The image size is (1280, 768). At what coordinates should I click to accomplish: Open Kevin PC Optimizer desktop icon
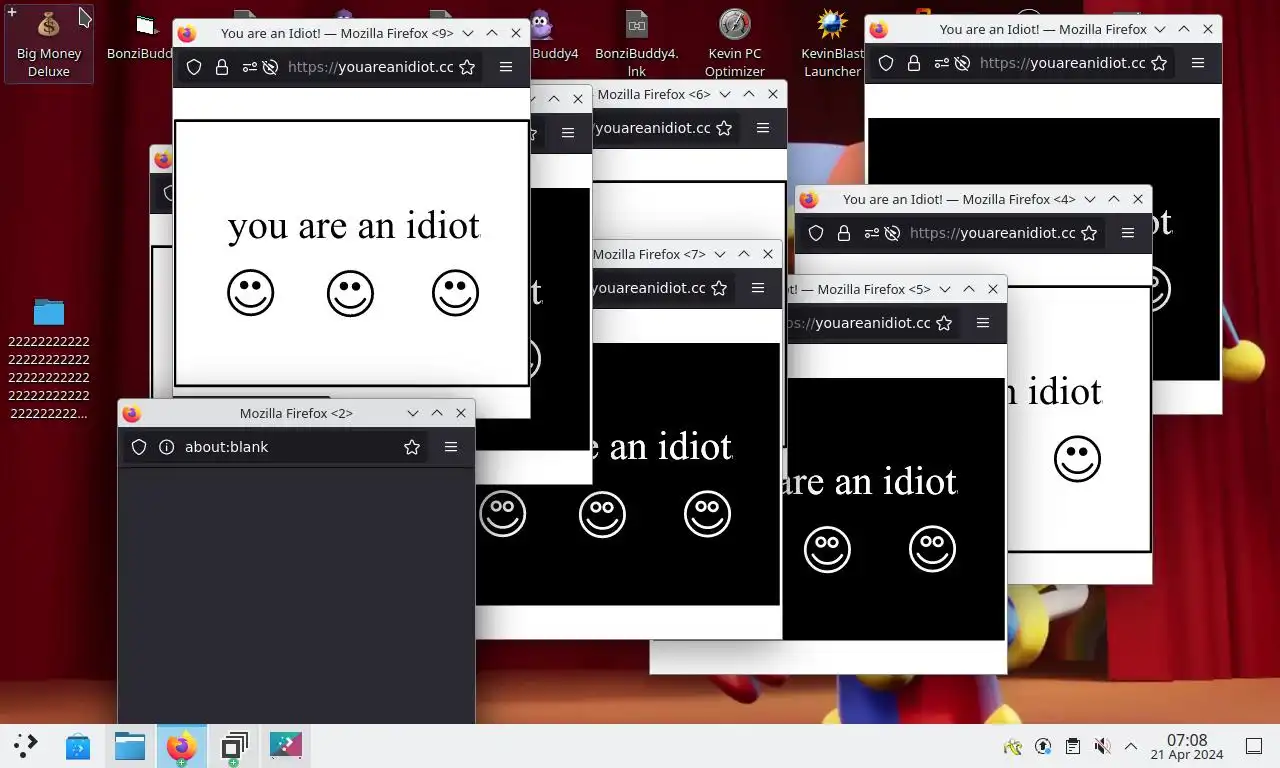click(735, 44)
